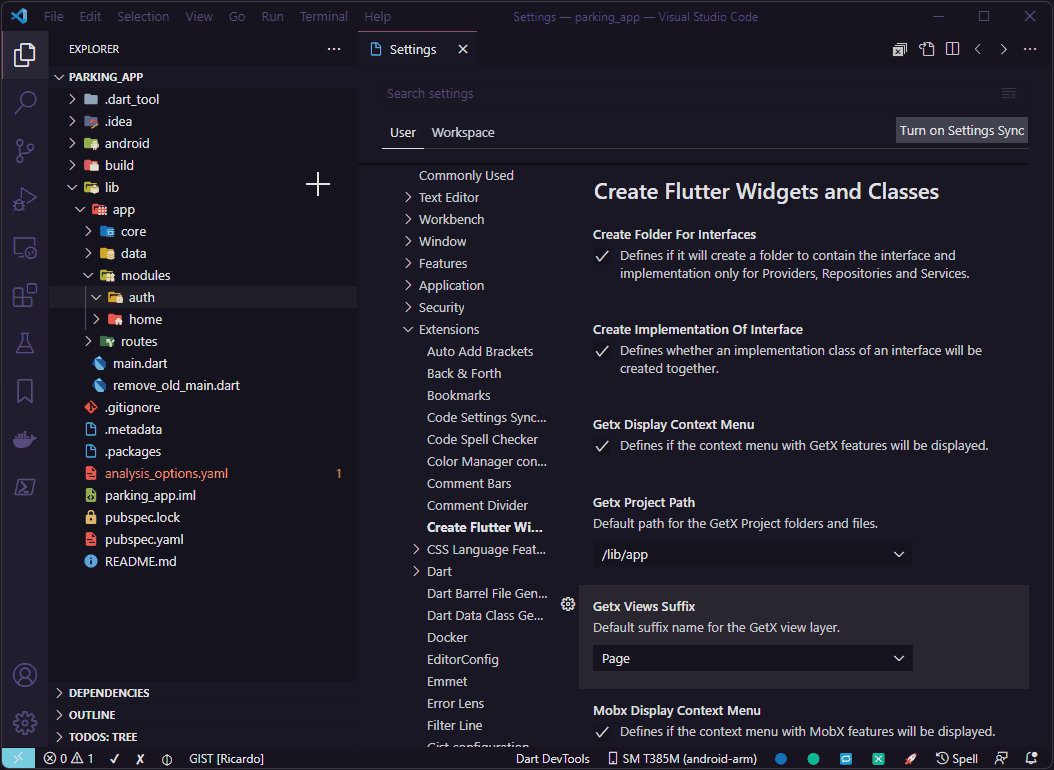Navigate forward with the right arrow
Viewport: 1054px width, 770px height.
click(x=1004, y=49)
